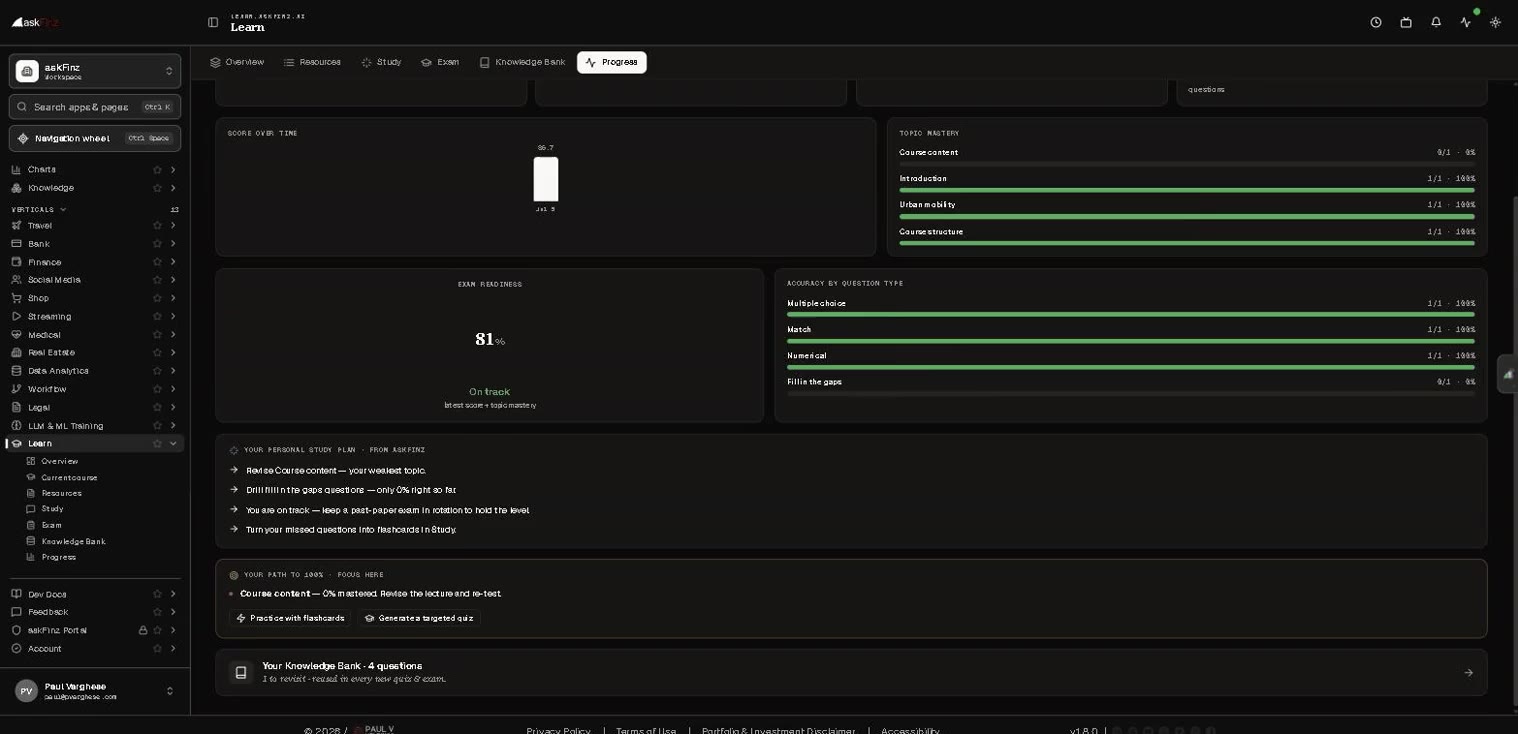The height and width of the screenshot is (734, 1518).
Task: Open Current course under Learn
Action: [69, 478]
